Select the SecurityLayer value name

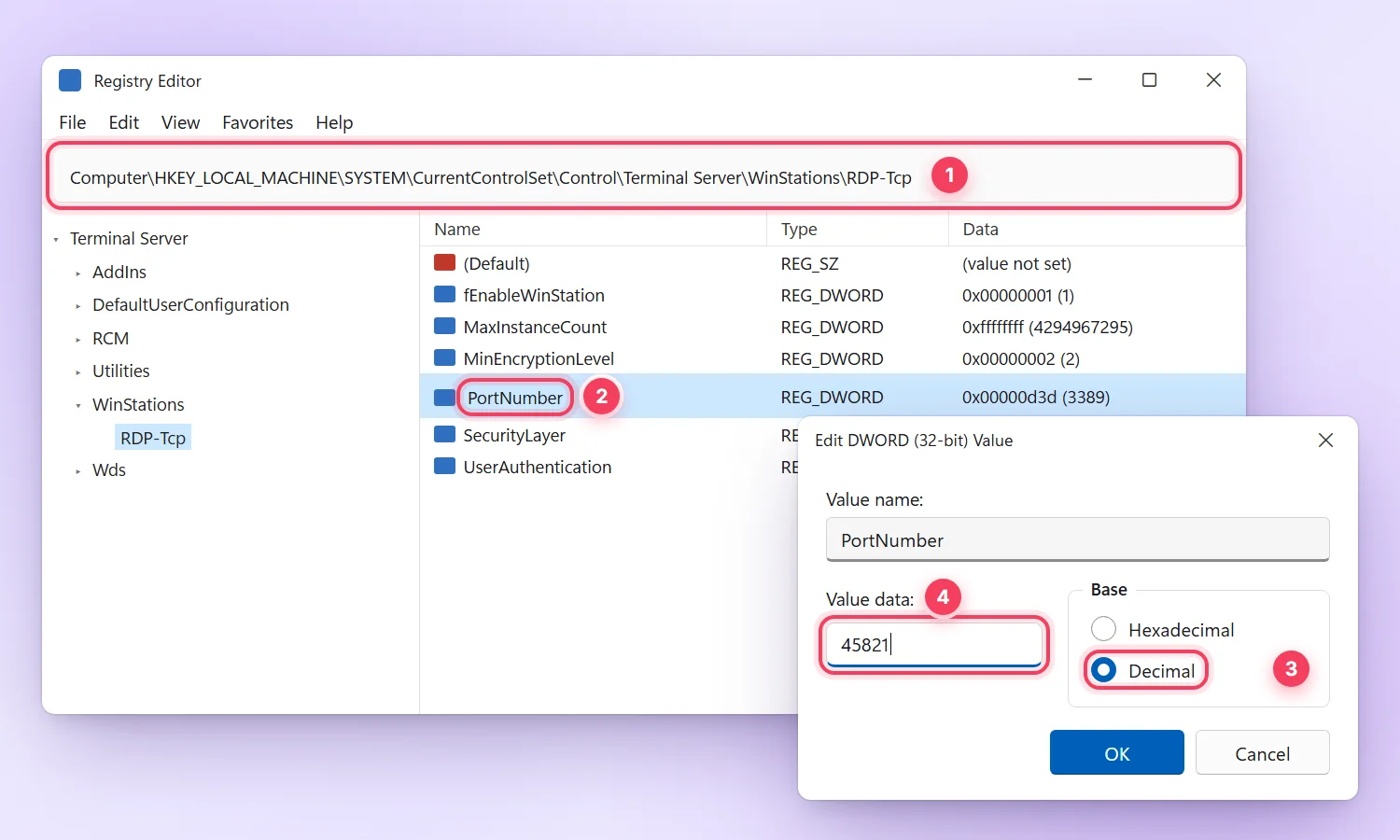514,435
